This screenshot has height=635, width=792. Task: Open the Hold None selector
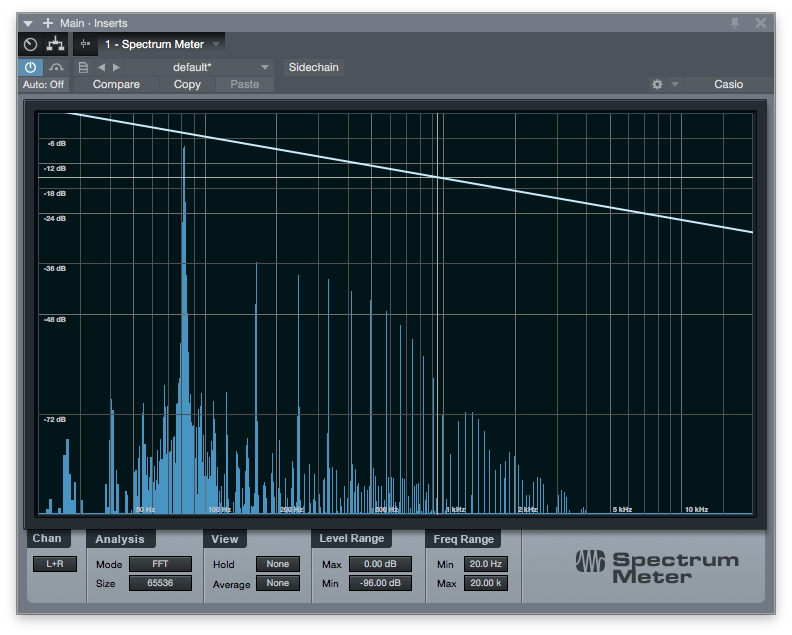[x=277, y=564]
